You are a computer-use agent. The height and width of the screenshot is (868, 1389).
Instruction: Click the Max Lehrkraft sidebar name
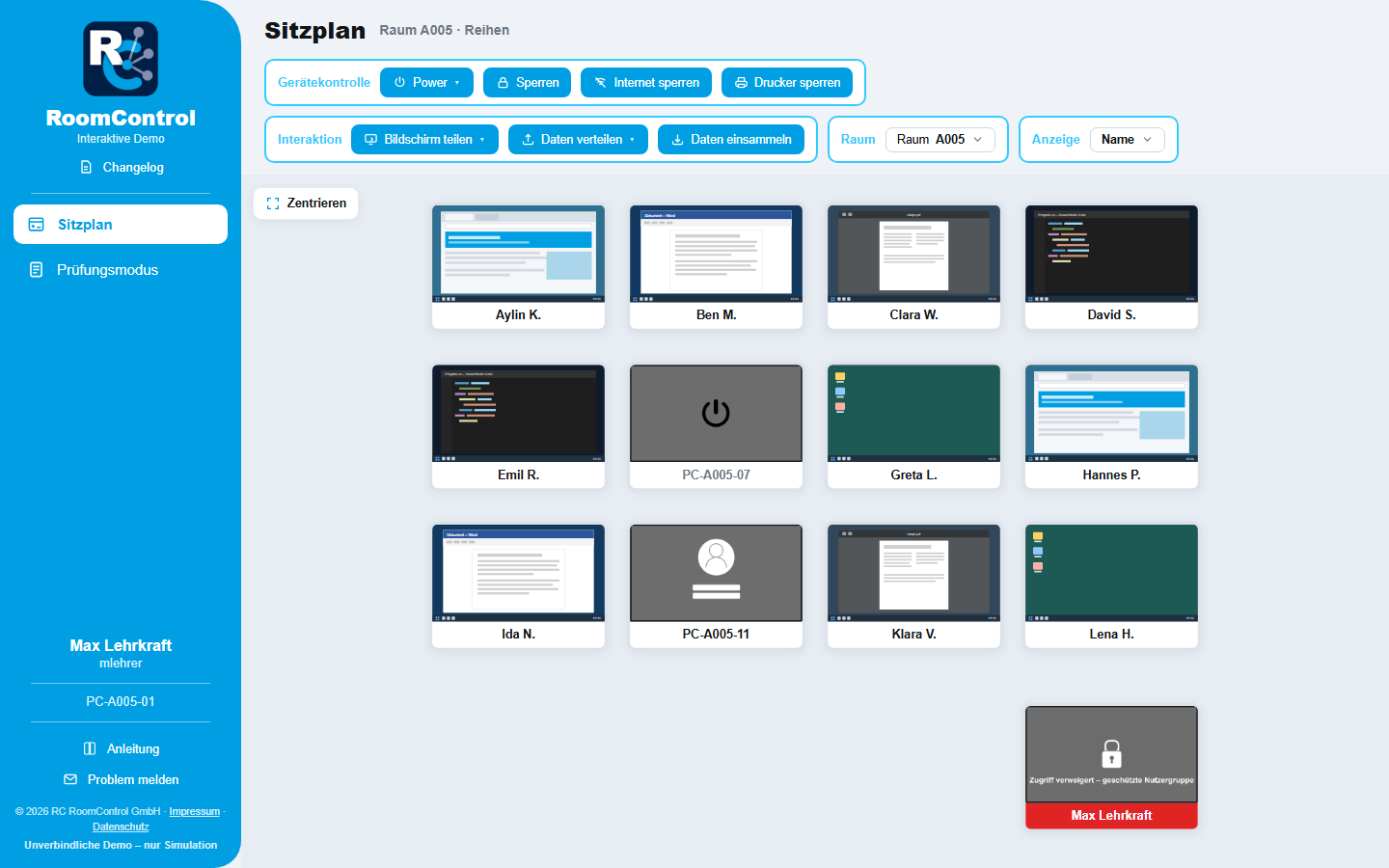pyautogui.click(x=121, y=645)
